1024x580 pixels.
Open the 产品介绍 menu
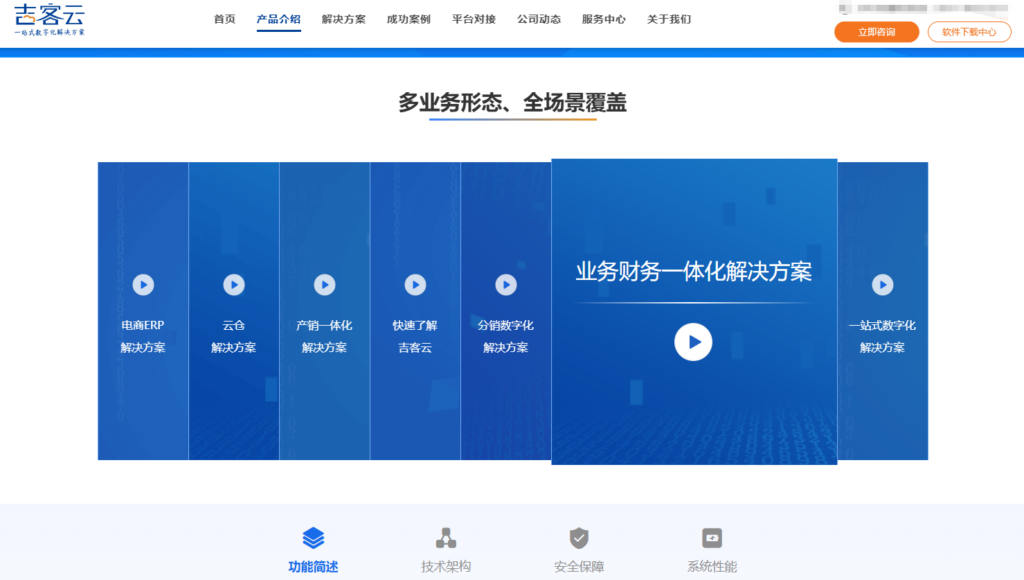(278, 20)
